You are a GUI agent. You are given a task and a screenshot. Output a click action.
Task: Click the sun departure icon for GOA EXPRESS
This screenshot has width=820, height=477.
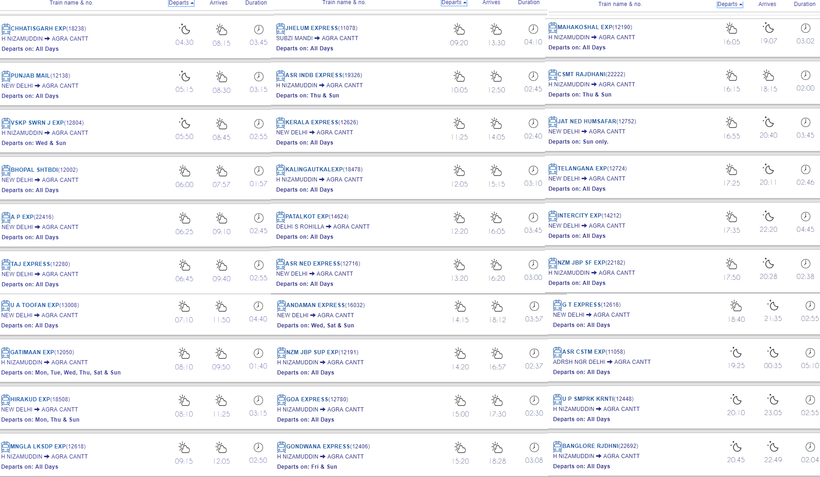(x=459, y=400)
